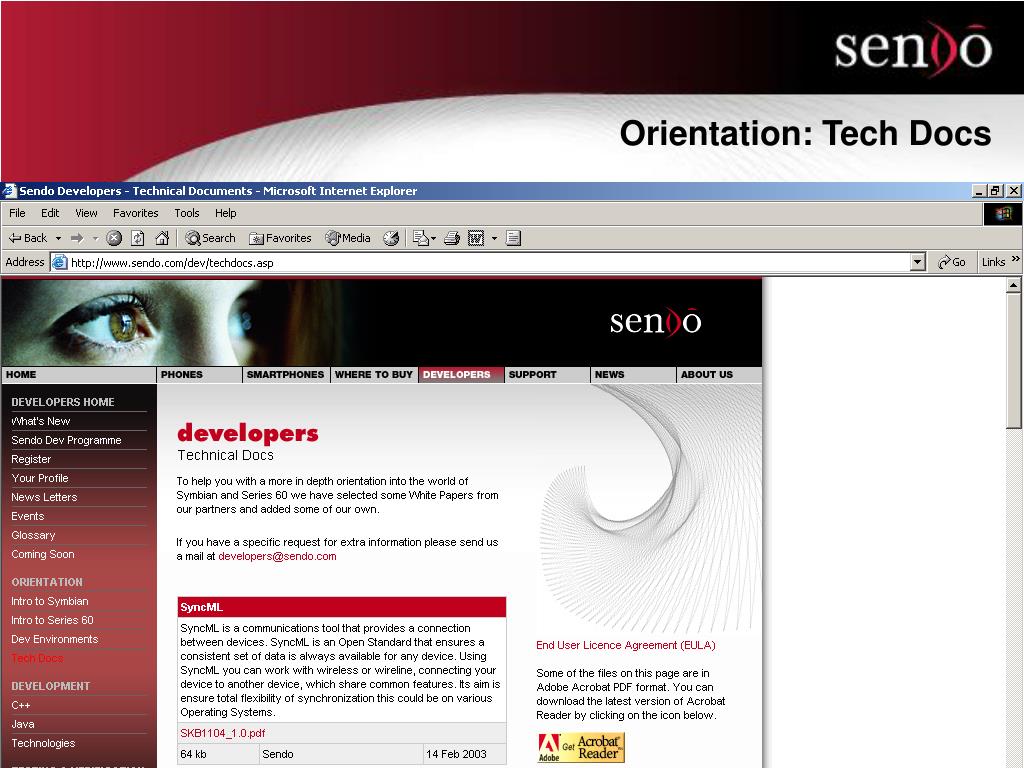The height and width of the screenshot is (768, 1024).
Task: Click the Forward arrow button
Action: click(77, 238)
